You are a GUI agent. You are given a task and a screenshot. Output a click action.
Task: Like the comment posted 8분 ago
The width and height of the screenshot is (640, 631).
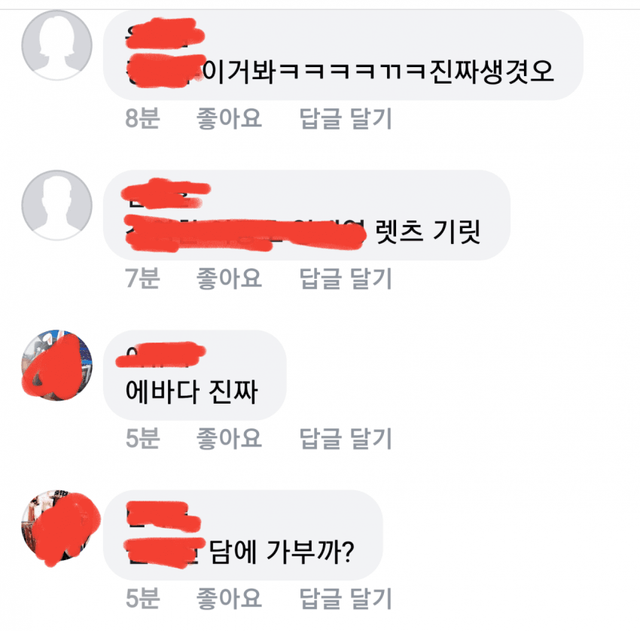(x=229, y=118)
